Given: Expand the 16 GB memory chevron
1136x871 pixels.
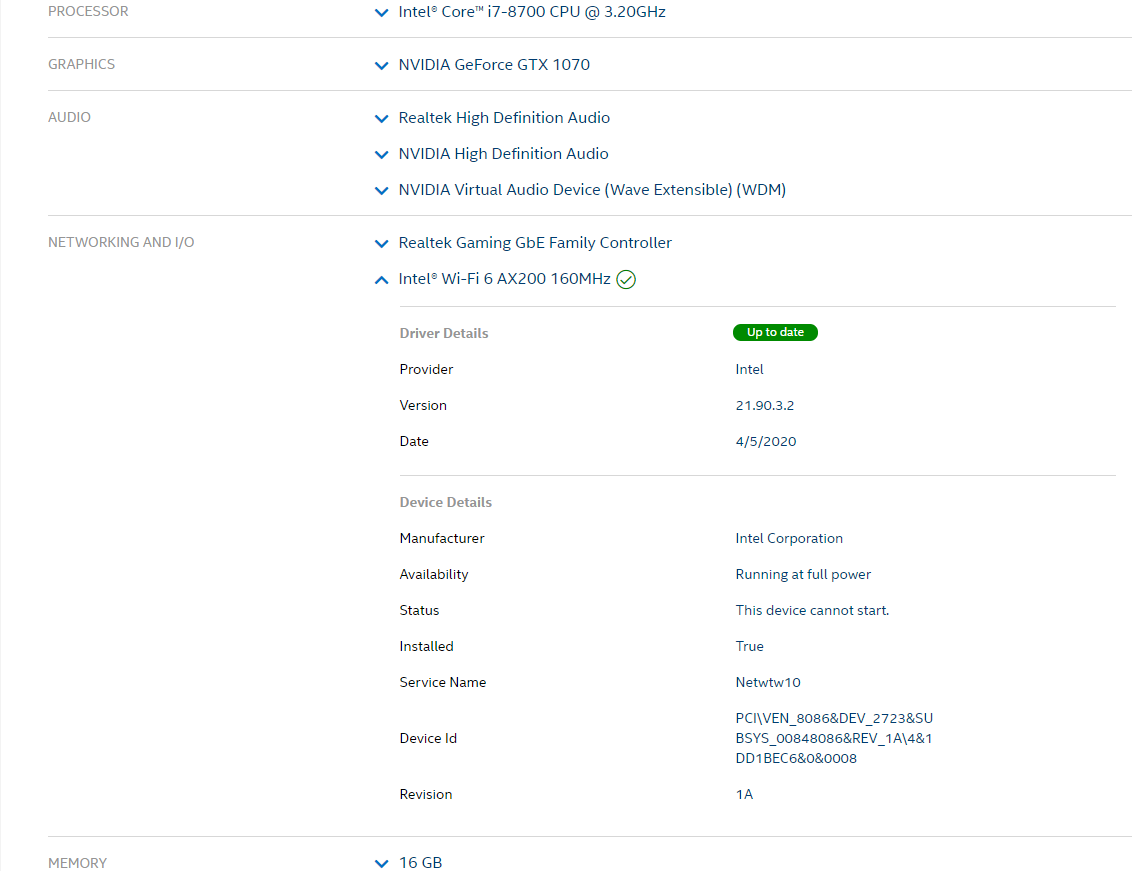Looking at the screenshot, I should 381,863.
